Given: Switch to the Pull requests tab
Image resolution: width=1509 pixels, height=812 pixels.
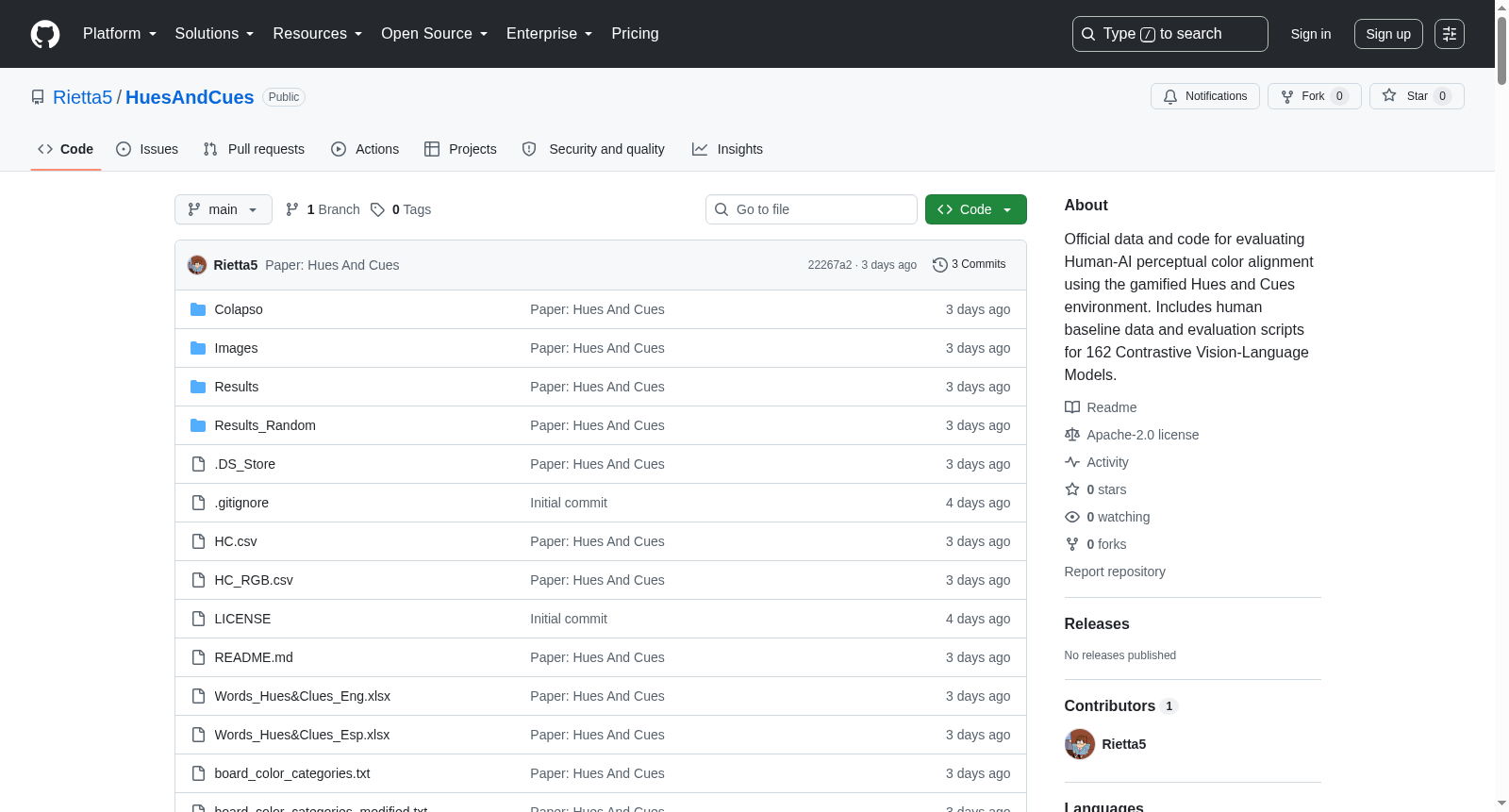Looking at the screenshot, I should click(254, 149).
